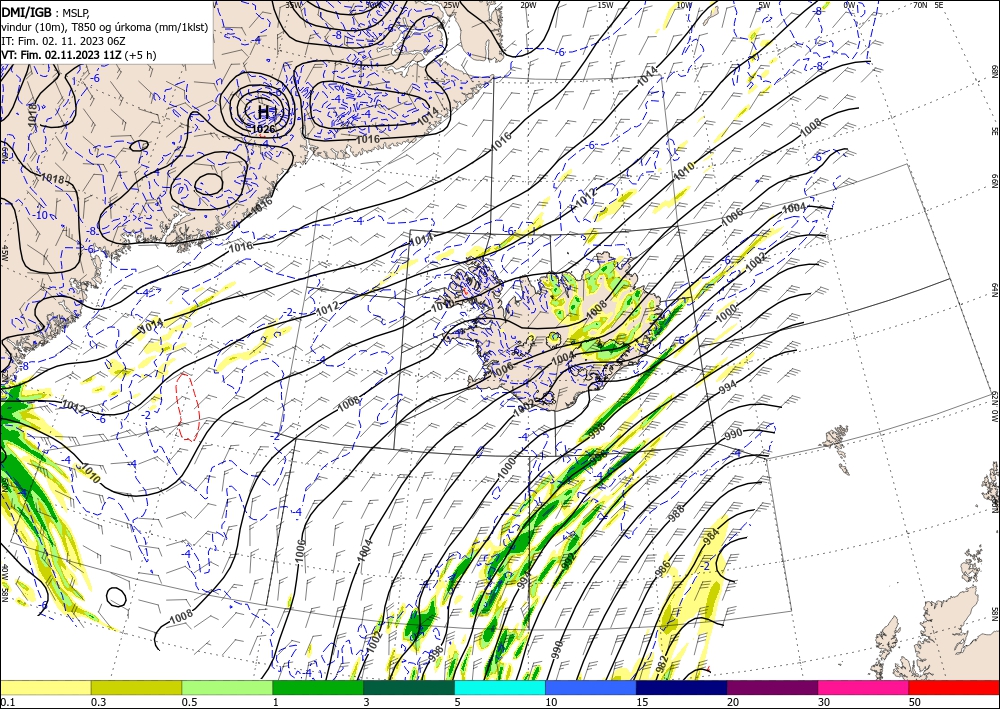This screenshot has width=1000, height=709.
Task: Click the 5E longitude label
Action: pyautogui.click(x=938, y=4)
